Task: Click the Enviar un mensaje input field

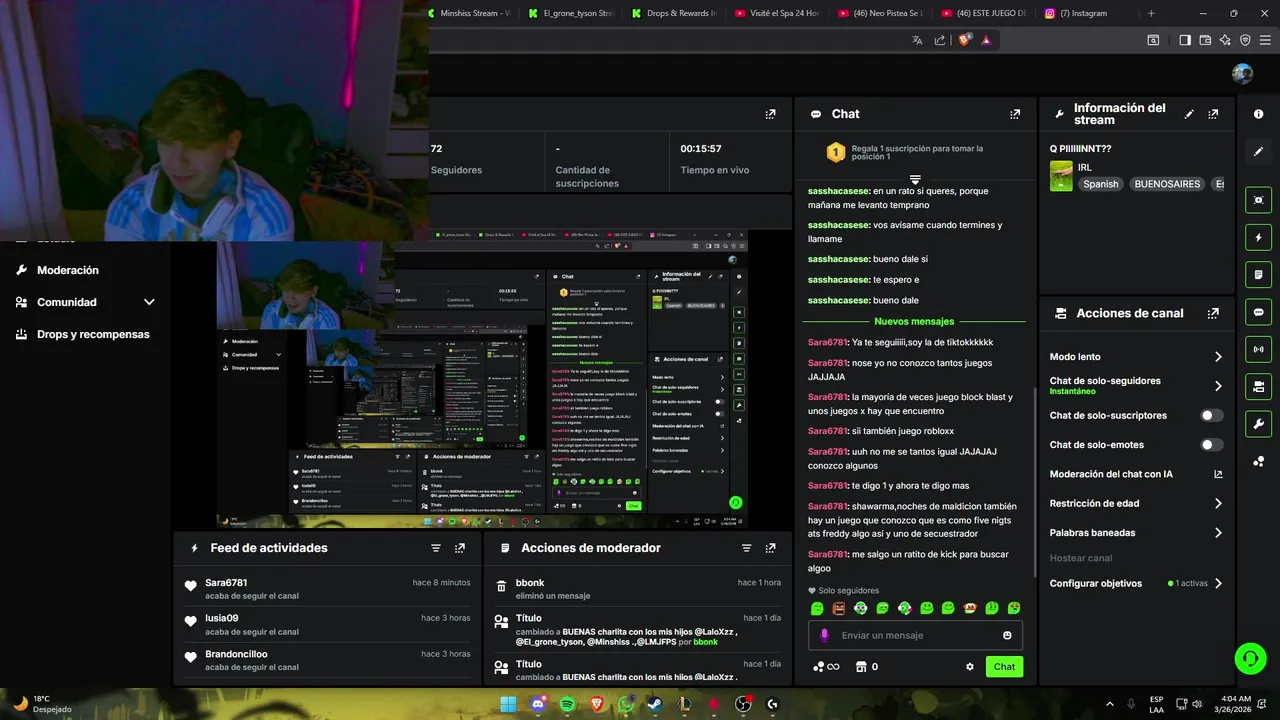Action: click(x=915, y=635)
